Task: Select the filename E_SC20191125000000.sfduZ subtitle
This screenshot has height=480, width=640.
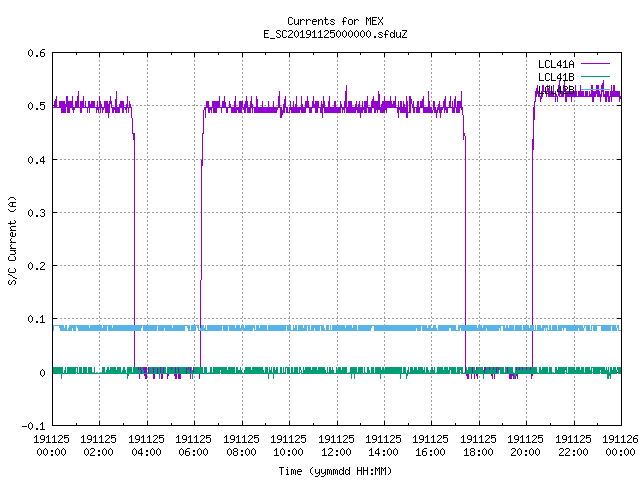Action: pyautogui.click(x=335, y=34)
